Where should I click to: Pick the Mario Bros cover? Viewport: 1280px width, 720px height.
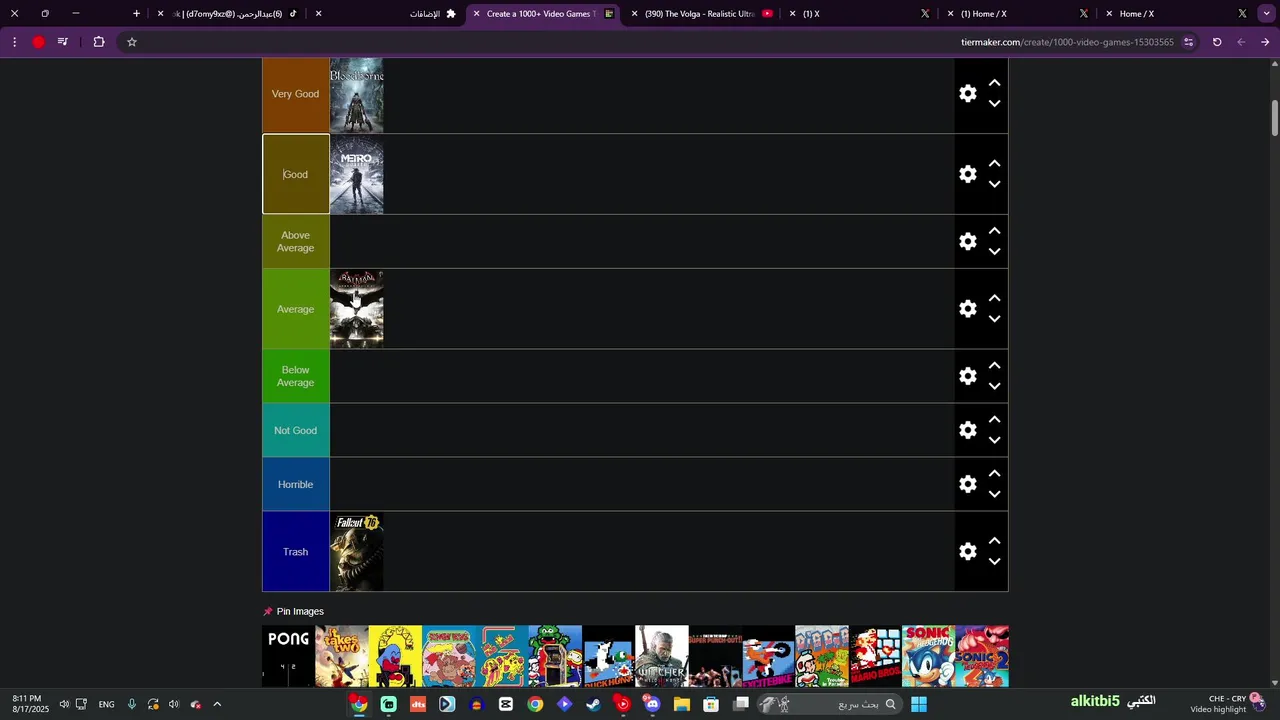tap(875, 656)
